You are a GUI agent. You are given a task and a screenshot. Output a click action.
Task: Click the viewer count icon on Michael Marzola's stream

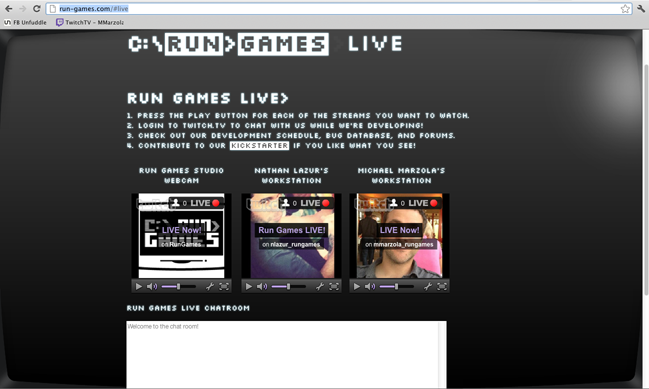click(x=394, y=203)
